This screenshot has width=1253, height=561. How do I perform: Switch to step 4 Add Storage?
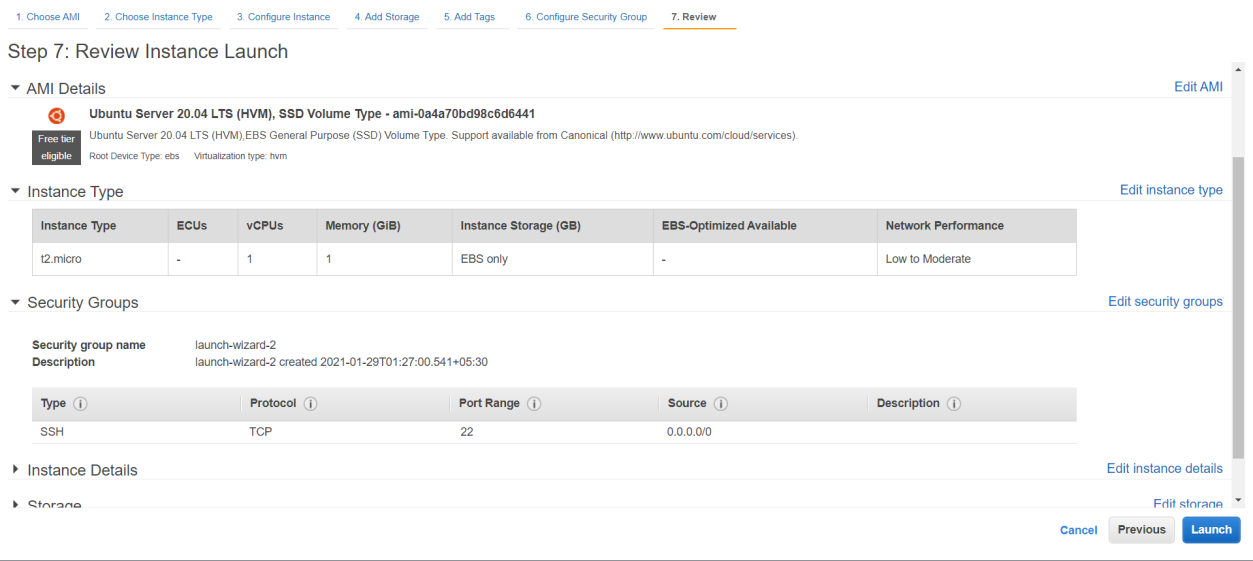[387, 17]
